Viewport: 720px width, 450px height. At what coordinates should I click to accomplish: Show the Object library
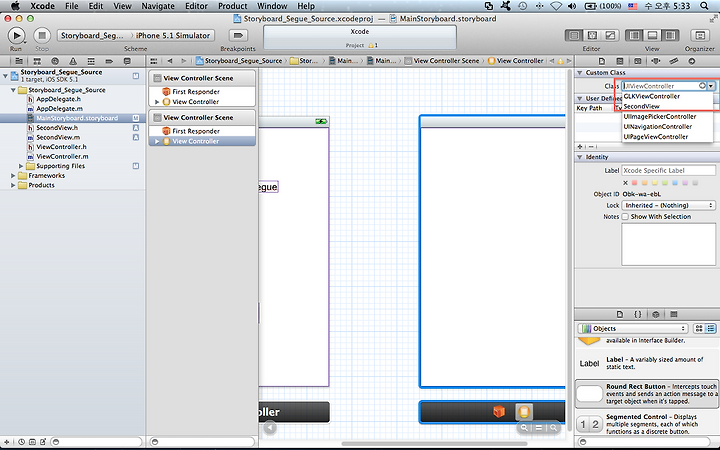click(x=656, y=315)
